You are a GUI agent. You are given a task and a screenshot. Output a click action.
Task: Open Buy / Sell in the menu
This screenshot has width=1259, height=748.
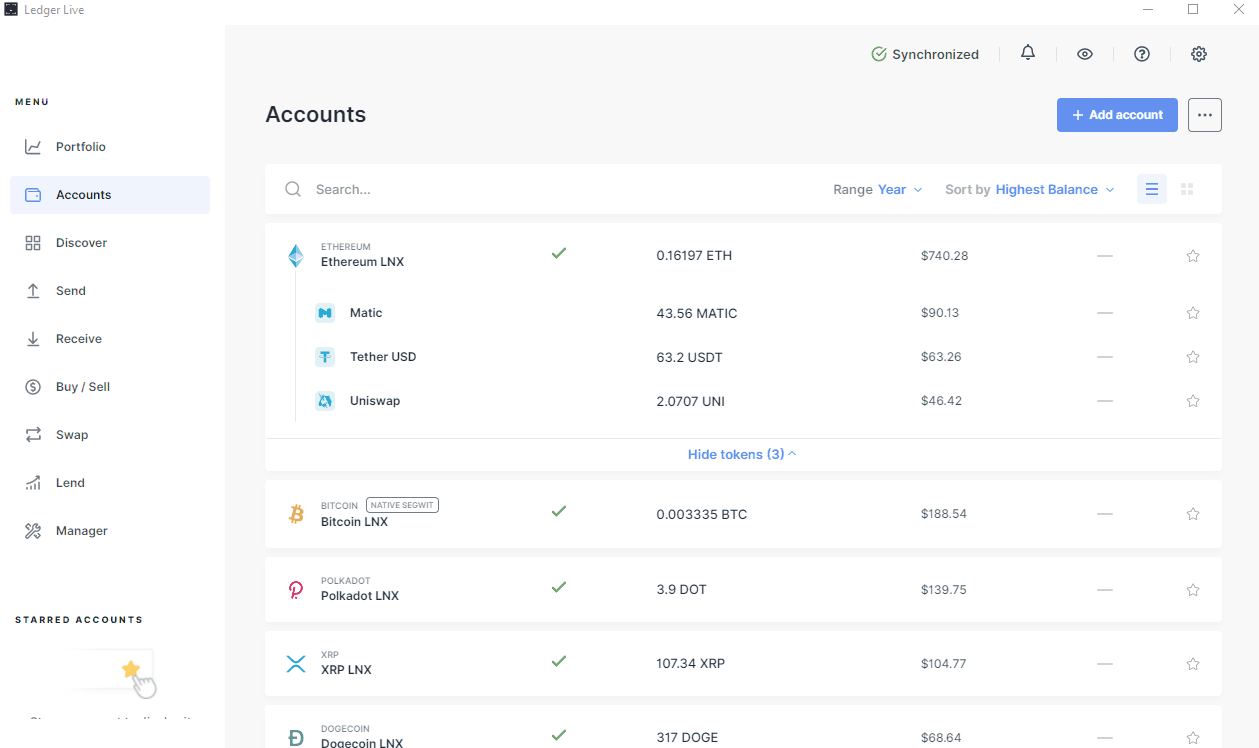(110, 387)
